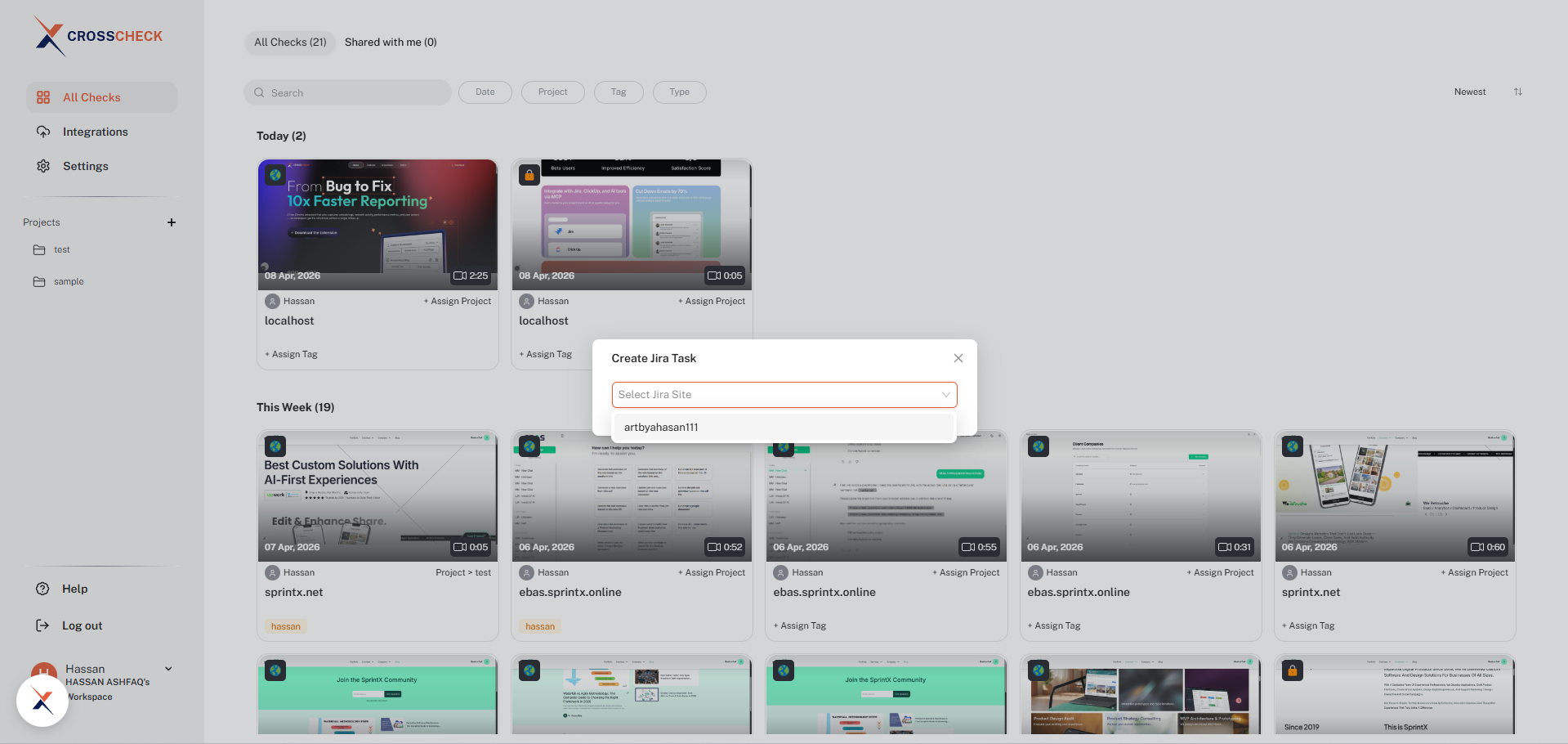This screenshot has height=744, width=1568.
Task: Click the 'localhost' title on the 2:25 card
Action: [289, 320]
